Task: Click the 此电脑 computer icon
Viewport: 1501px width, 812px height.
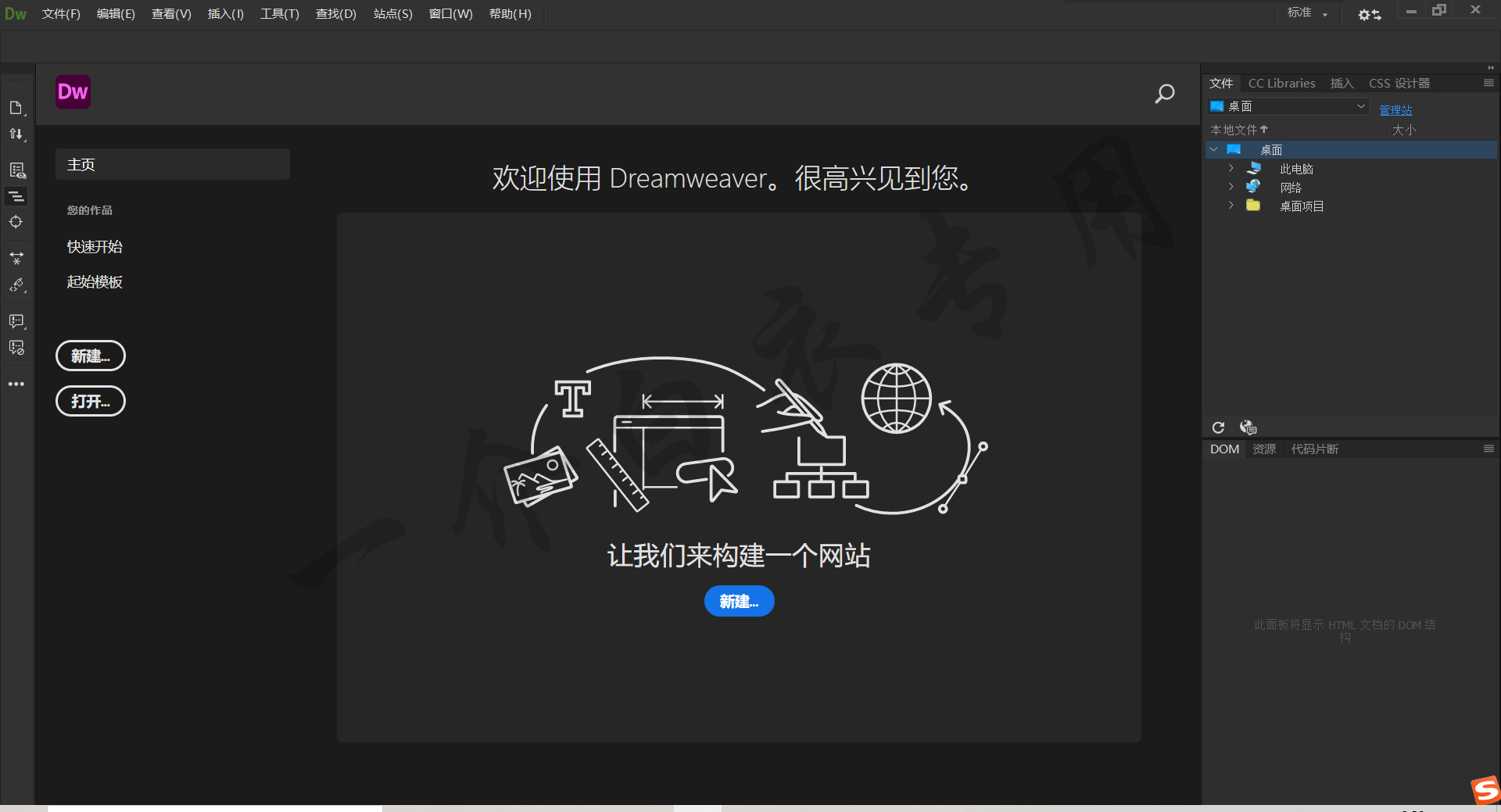Action: (1253, 168)
